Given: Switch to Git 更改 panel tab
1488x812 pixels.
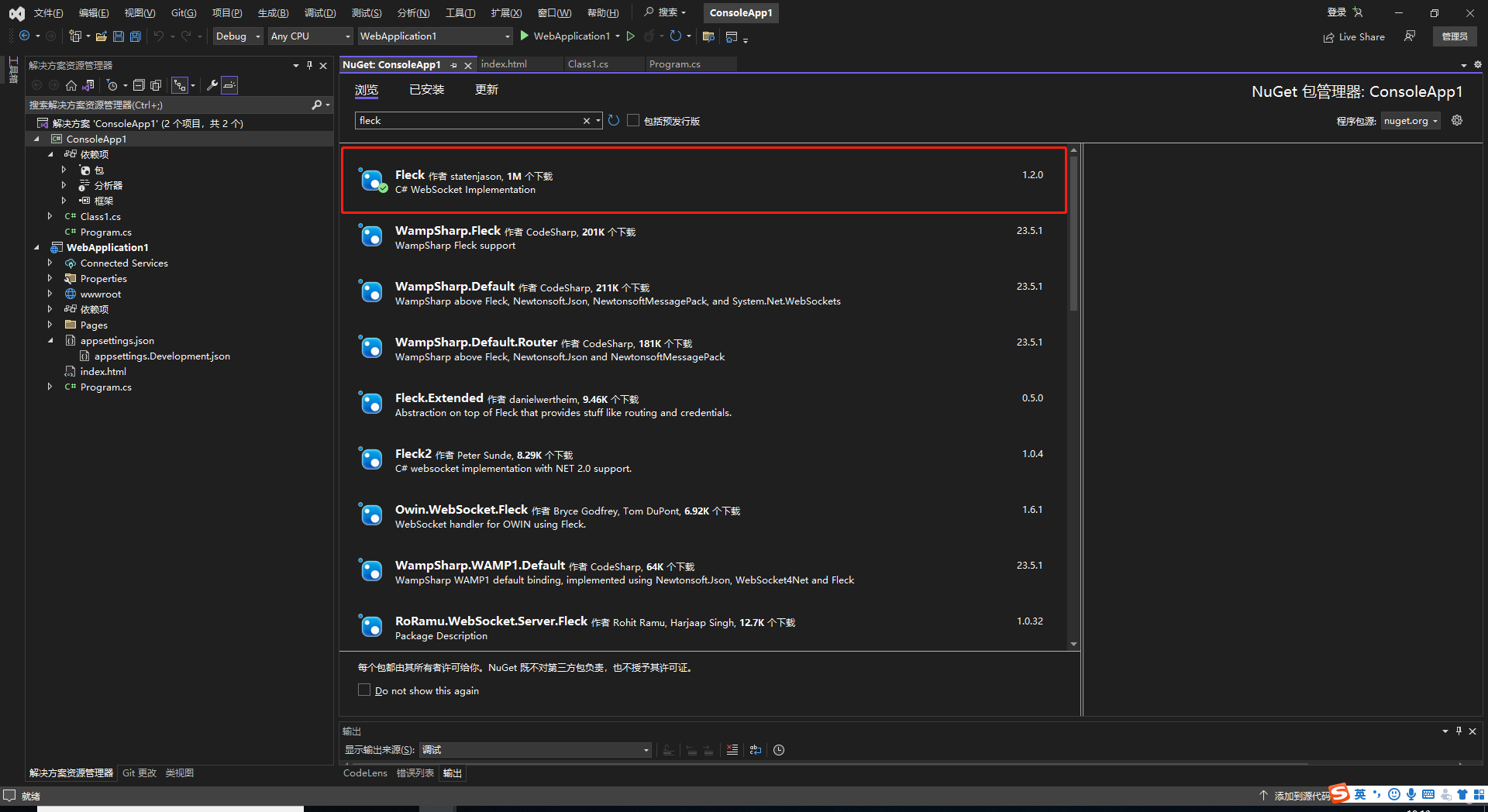Looking at the screenshot, I should coord(139,773).
